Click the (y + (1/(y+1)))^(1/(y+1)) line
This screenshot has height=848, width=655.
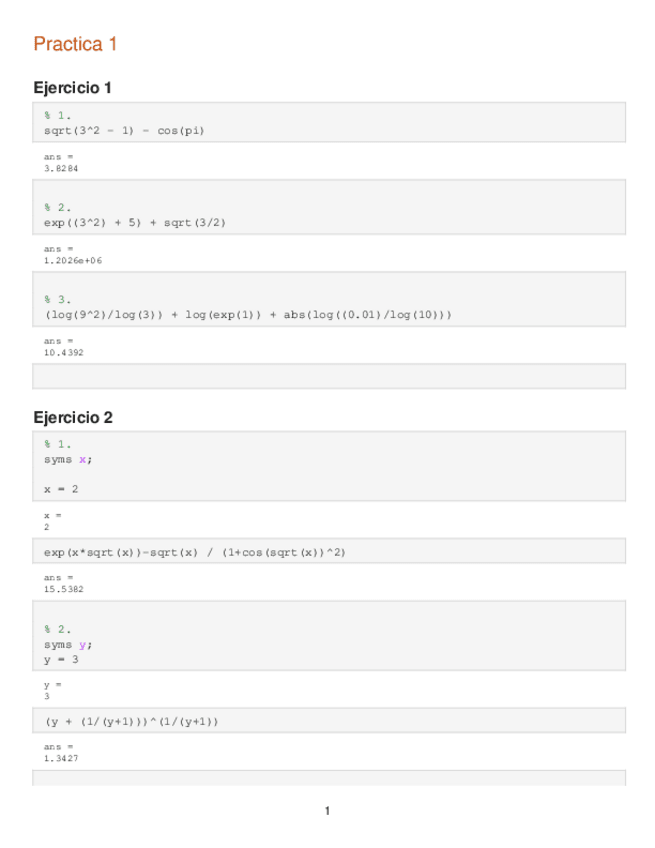131,721
